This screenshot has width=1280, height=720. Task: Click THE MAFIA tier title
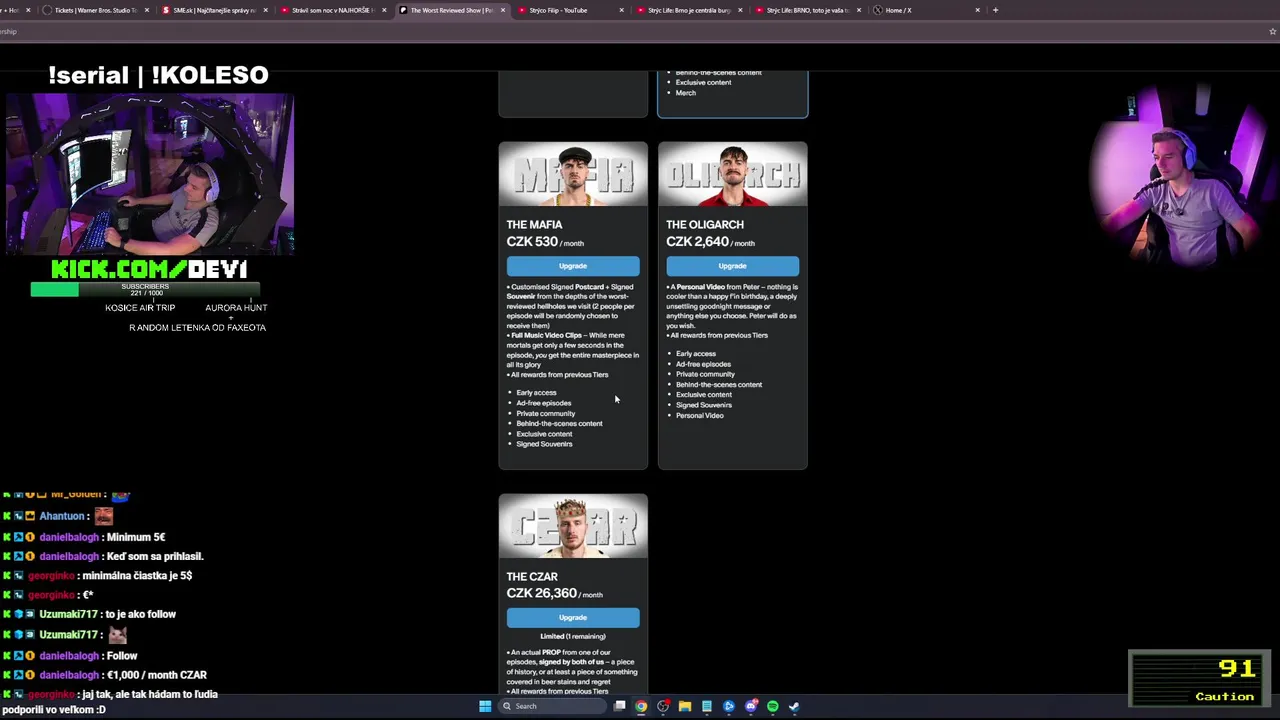coord(534,225)
